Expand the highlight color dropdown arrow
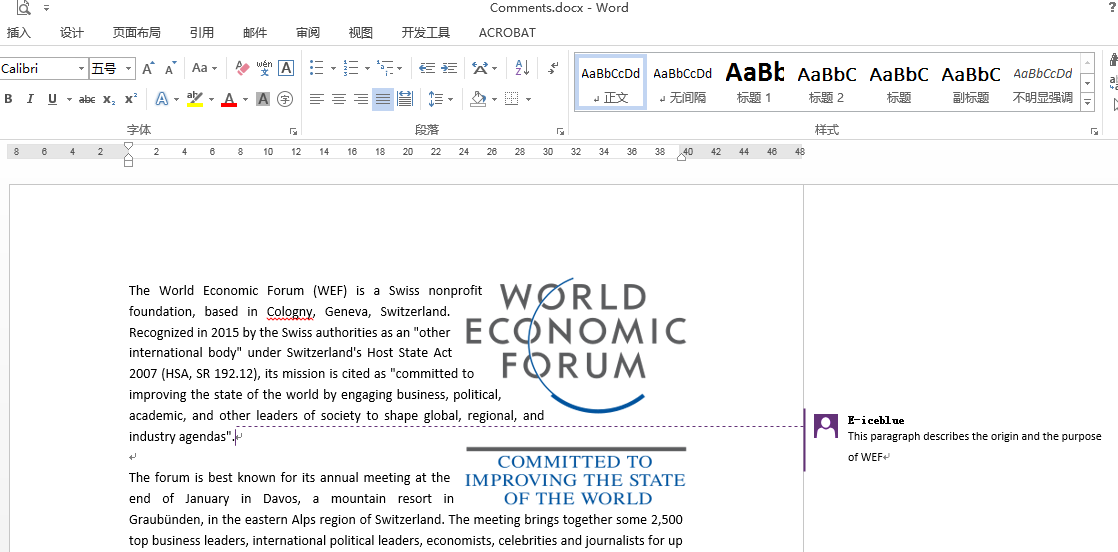This screenshot has width=1118, height=552. pyautogui.click(x=211, y=99)
